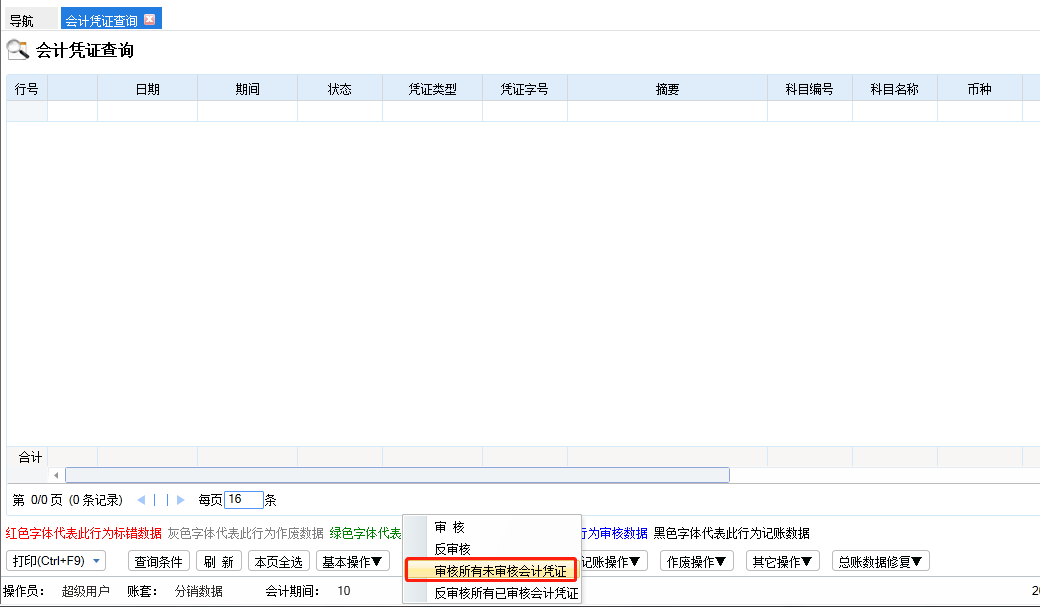
Task: Click the horizontal scrollbar left arrow
Action: [x=56, y=475]
